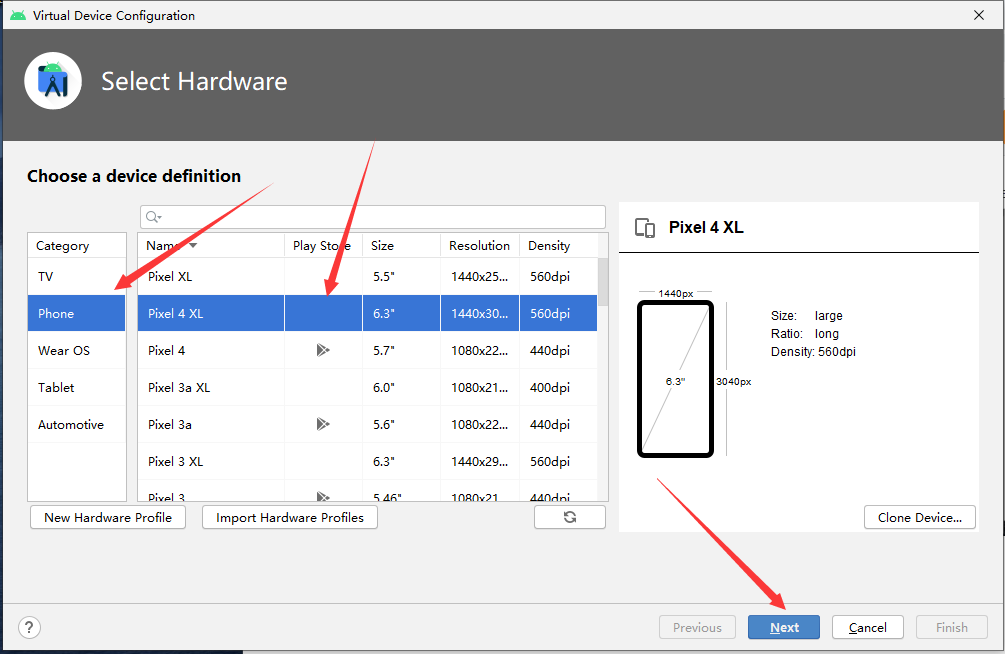Sort by the Density column header
The height and width of the screenshot is (654, 1005).
pos(558,246)
